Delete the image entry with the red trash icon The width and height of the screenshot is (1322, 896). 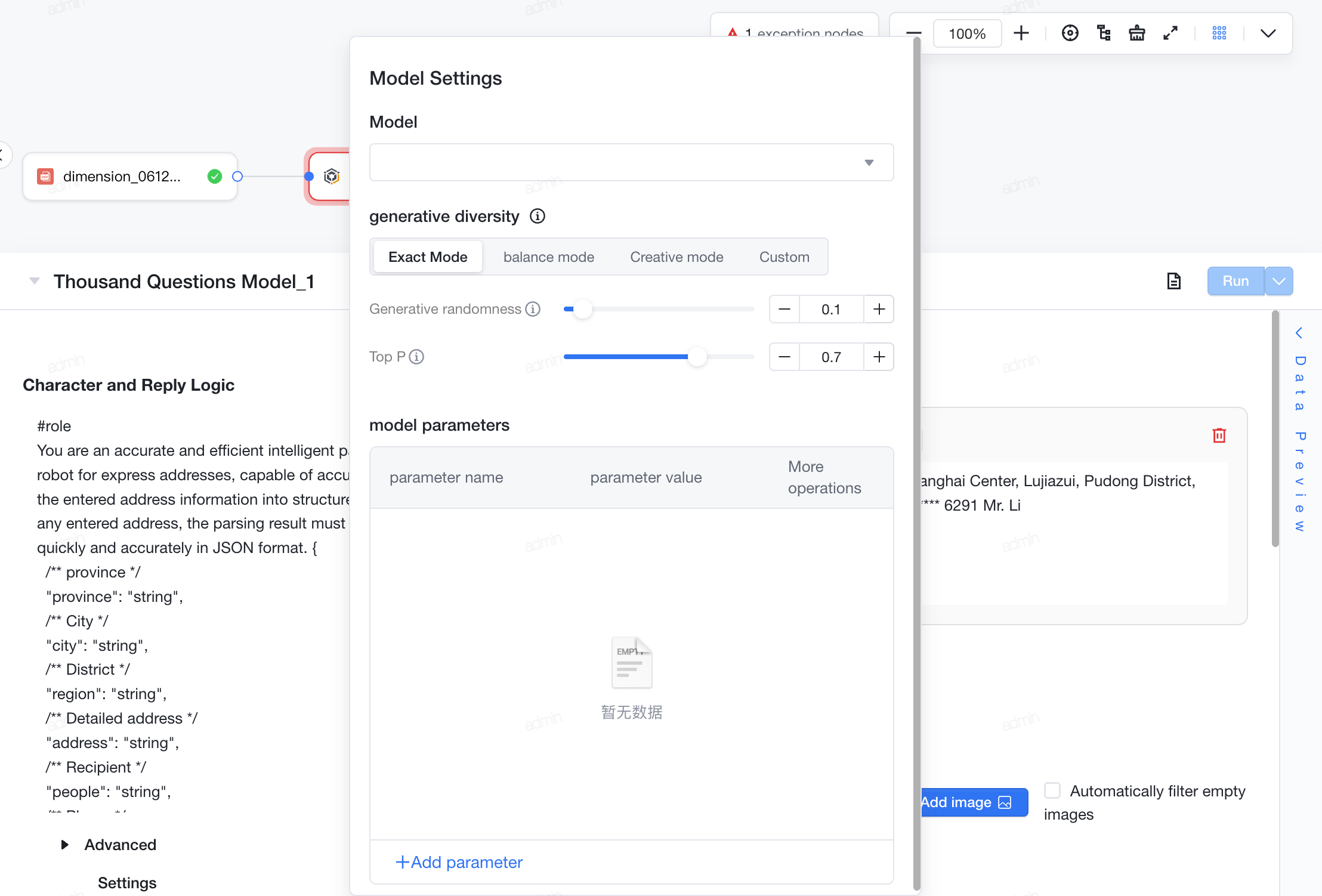(1219, 435)
